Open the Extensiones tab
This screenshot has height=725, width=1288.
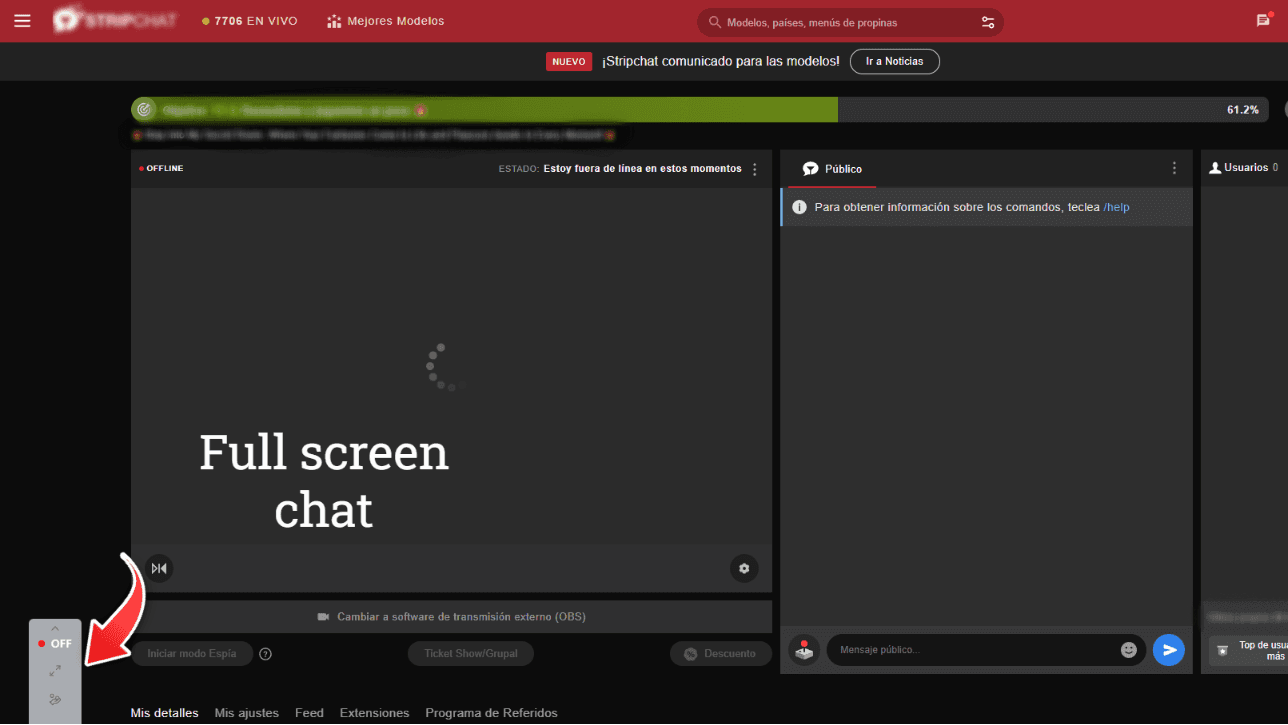[x=374, y=713]
